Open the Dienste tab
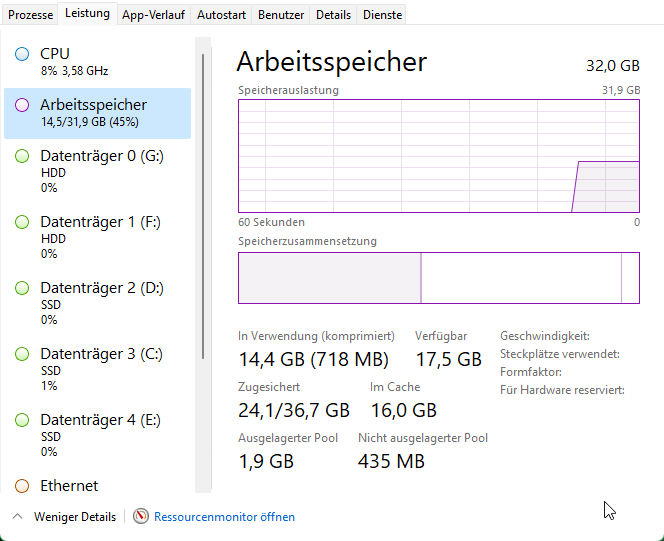The height and width of the screenshot is (541, 664). pos(382,15)
